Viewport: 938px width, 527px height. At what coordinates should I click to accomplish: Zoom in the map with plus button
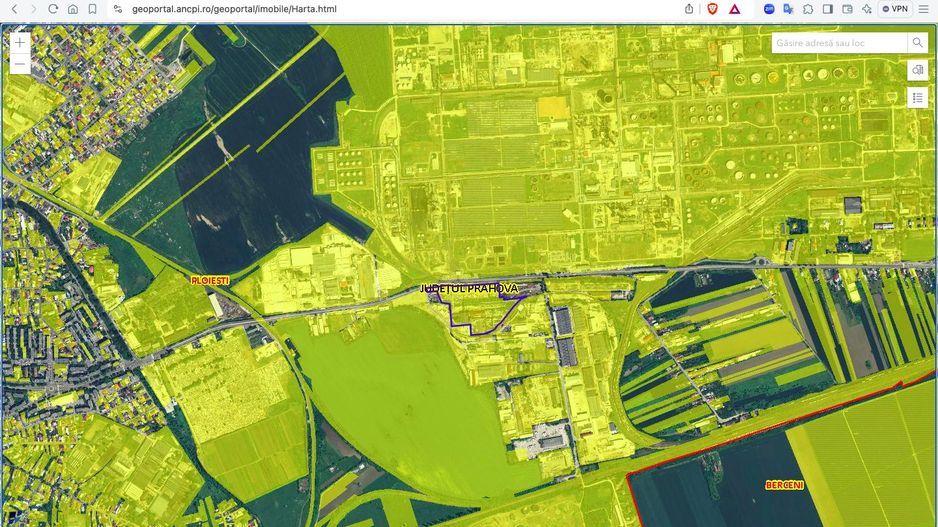[x=20, y=42]
